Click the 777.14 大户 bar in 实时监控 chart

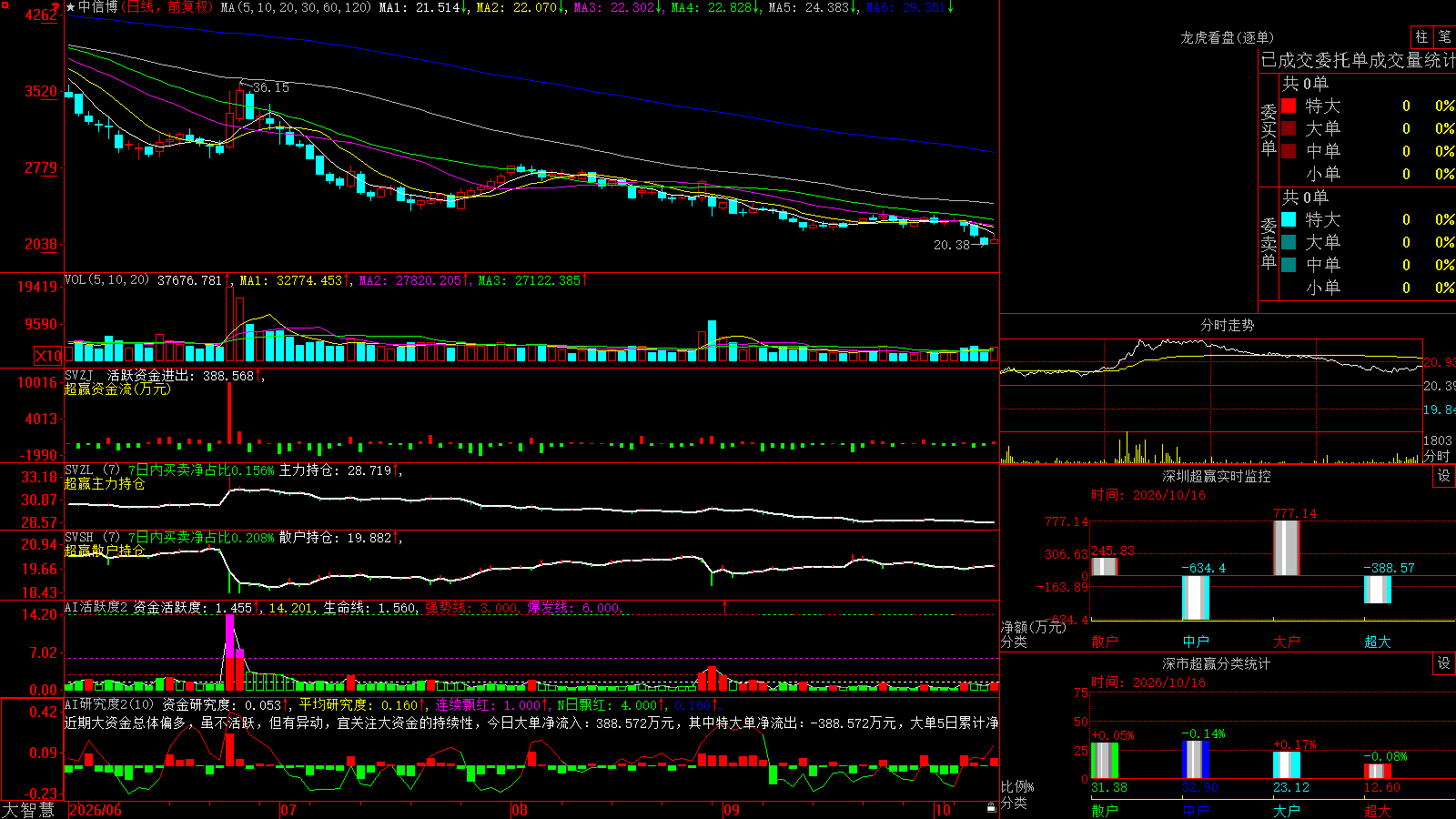click(x=1287, y=548)
